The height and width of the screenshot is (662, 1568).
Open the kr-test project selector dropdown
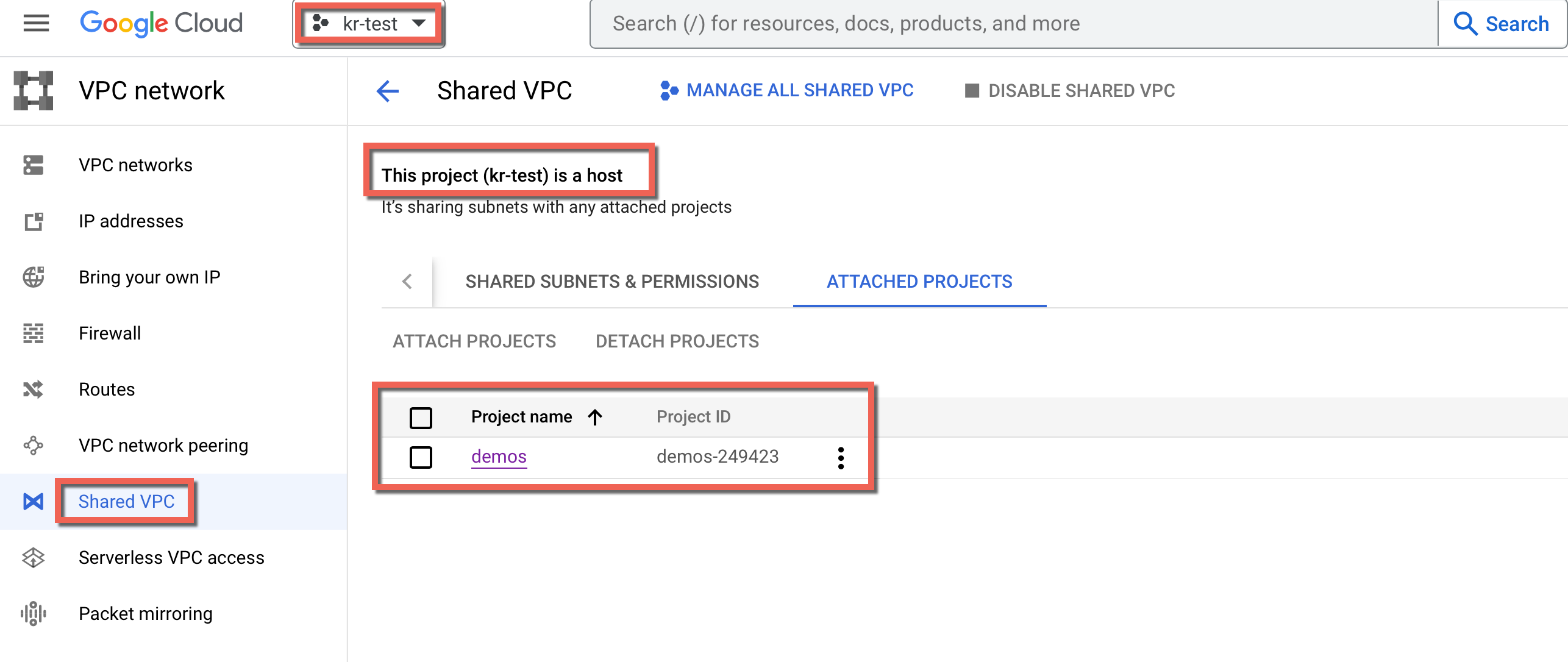coord(369,24)
